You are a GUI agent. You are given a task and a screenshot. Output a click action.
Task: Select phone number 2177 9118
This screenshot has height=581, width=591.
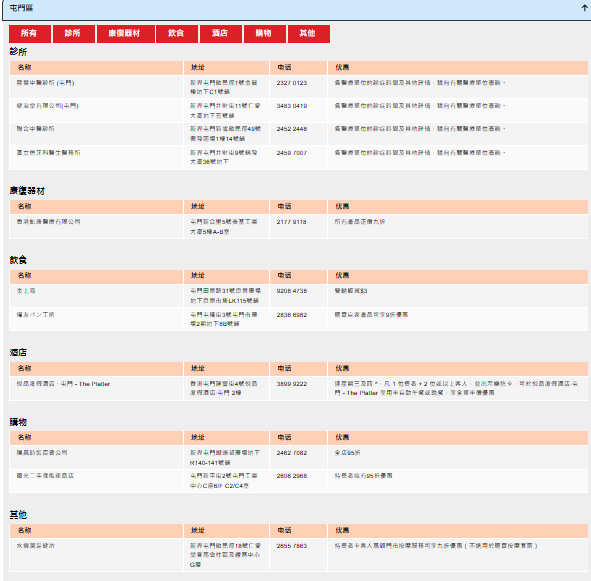pos(292,222)
